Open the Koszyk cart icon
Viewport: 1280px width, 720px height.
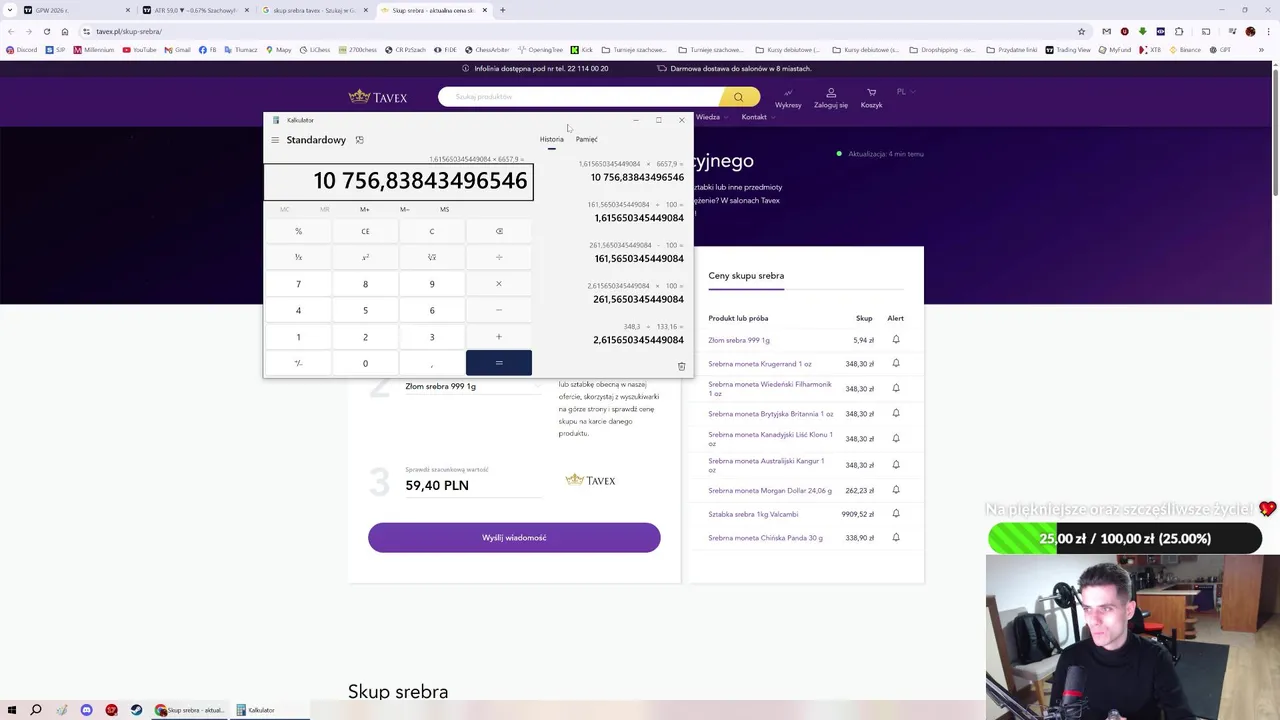(x=871, y=98)
